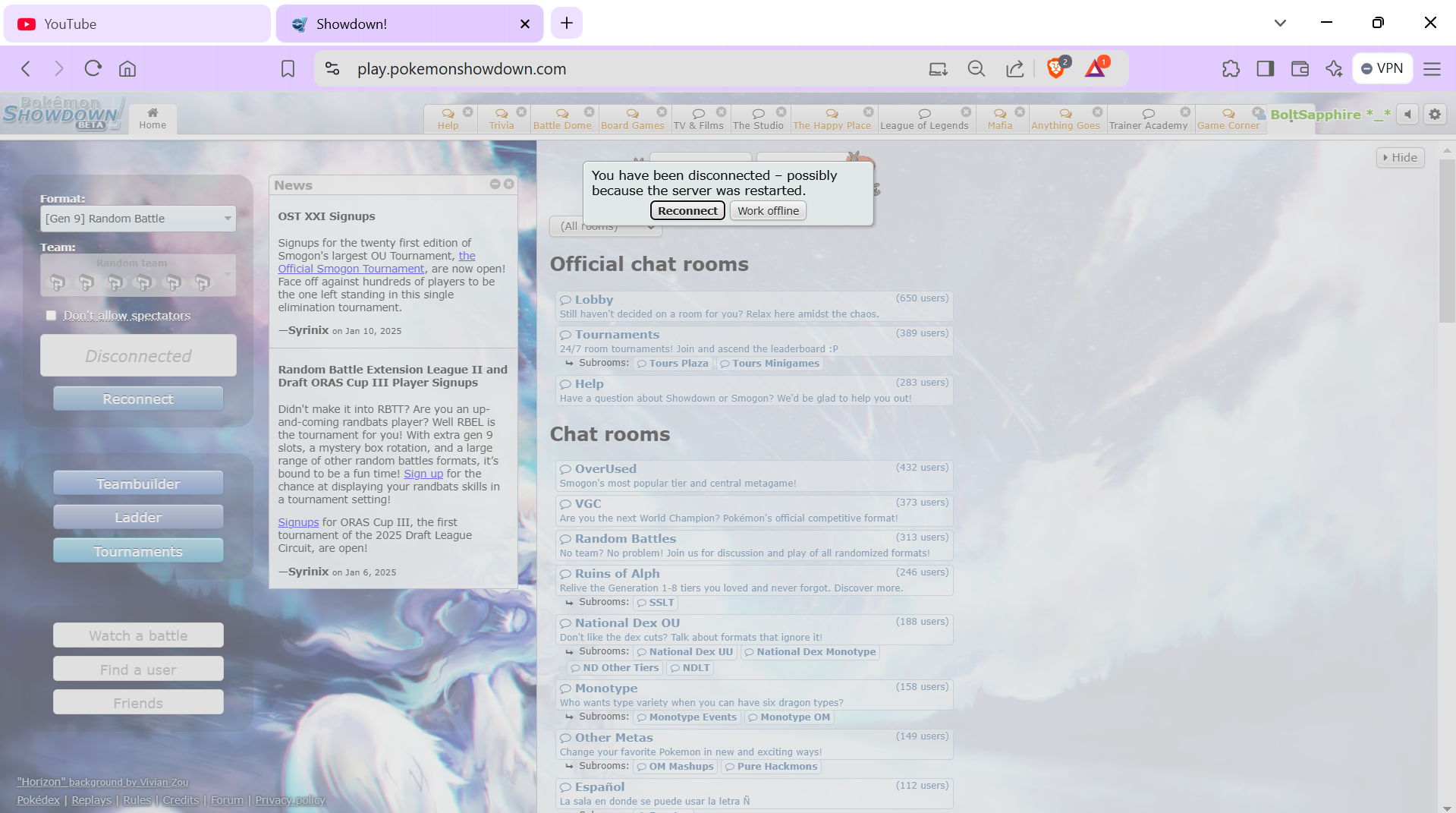This screenshot has width=1456, height=813.
Task: Close the Board Games room tab
Action: point(662,112)
